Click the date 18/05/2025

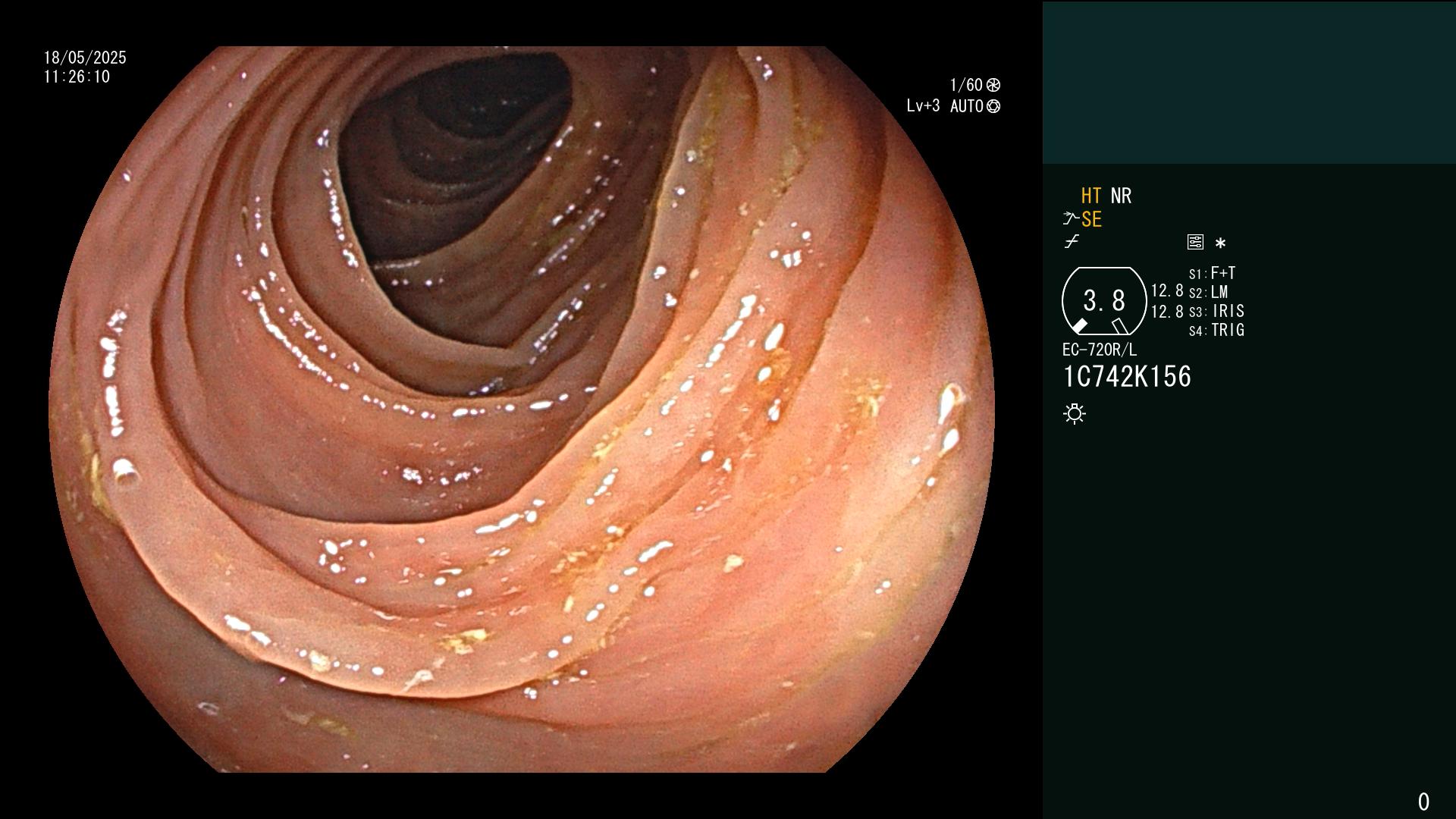coord(85,58)
